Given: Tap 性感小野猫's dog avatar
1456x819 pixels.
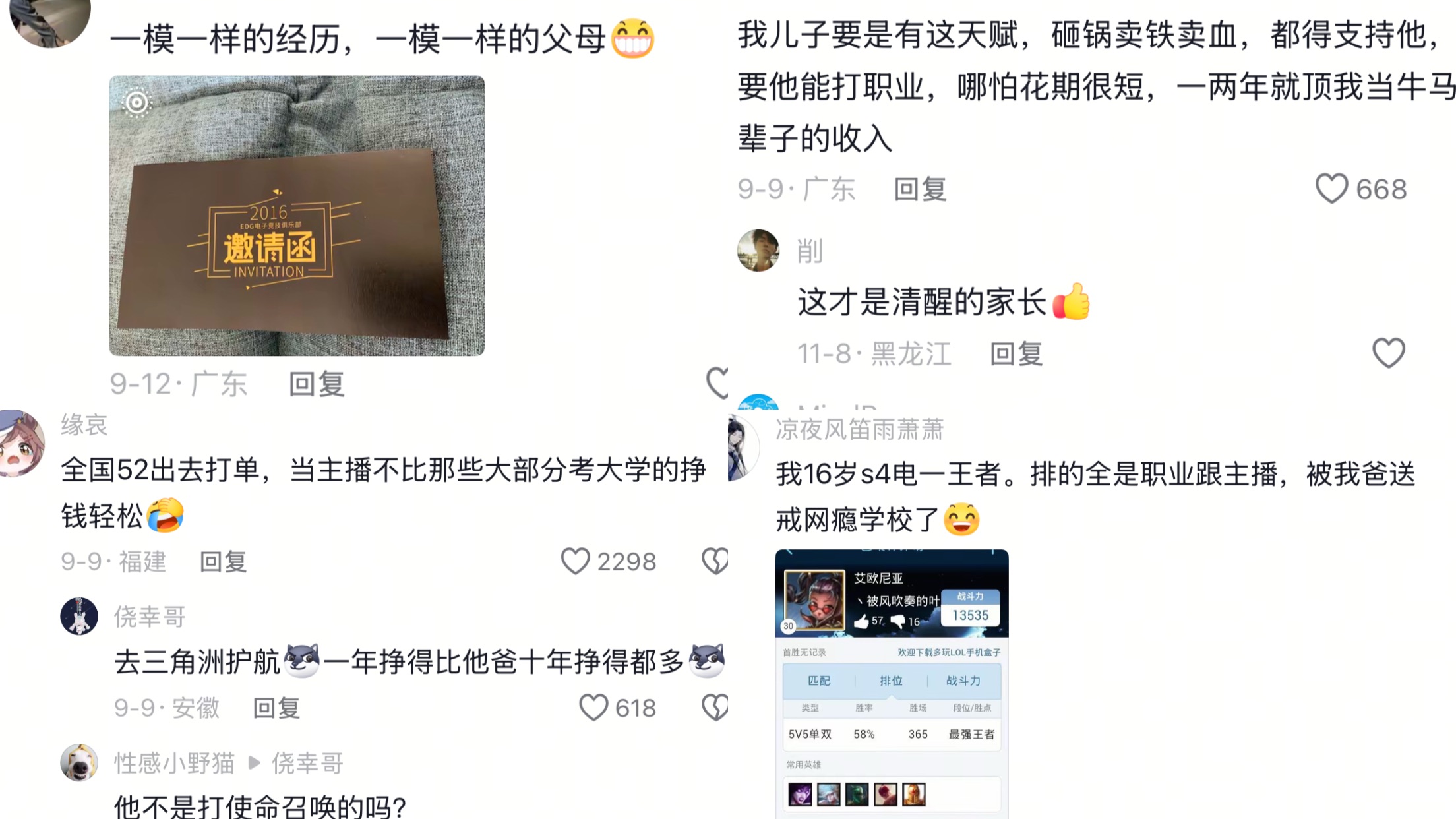Looking at the screenshot, I should pos(79,763).
